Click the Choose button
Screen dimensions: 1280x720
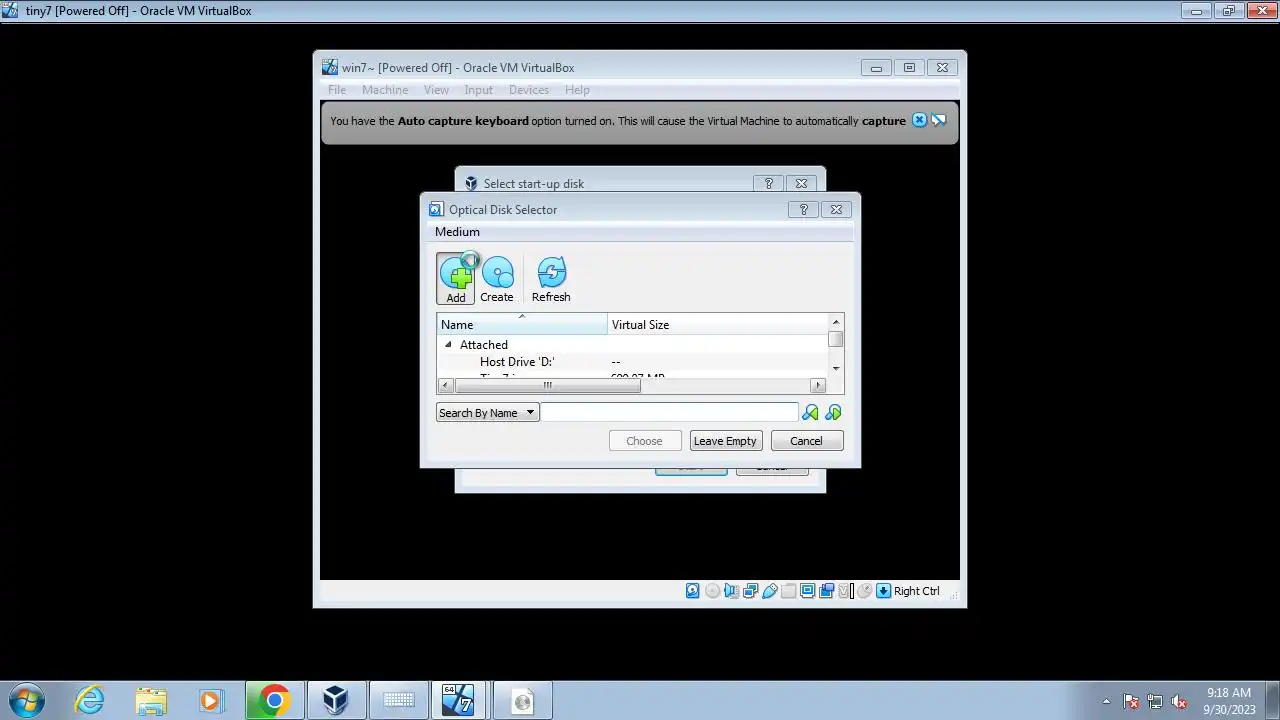(x=644, y=440)
